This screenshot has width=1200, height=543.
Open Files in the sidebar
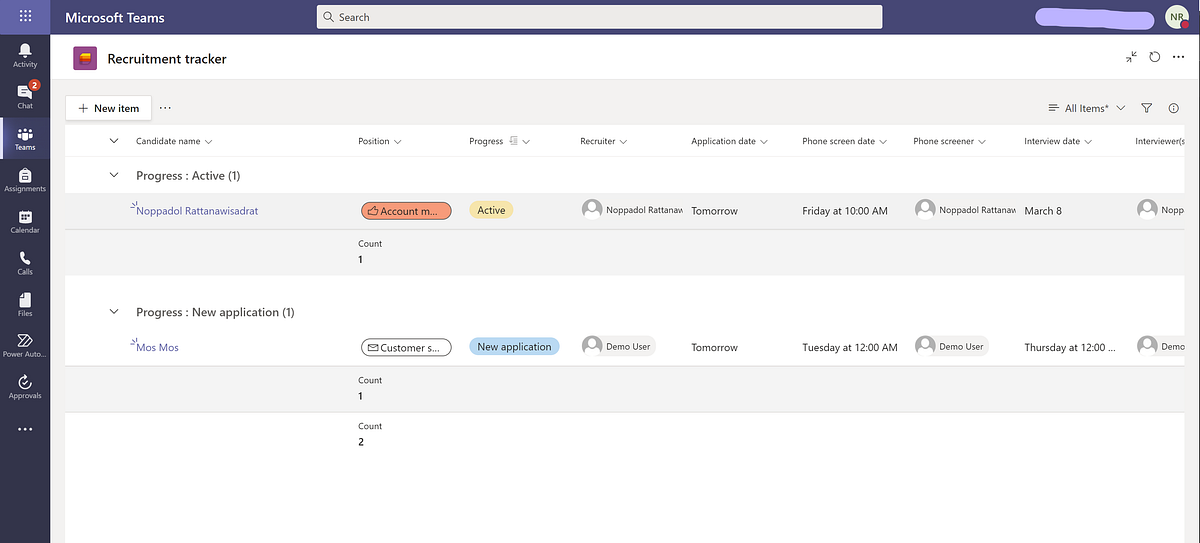25,305
